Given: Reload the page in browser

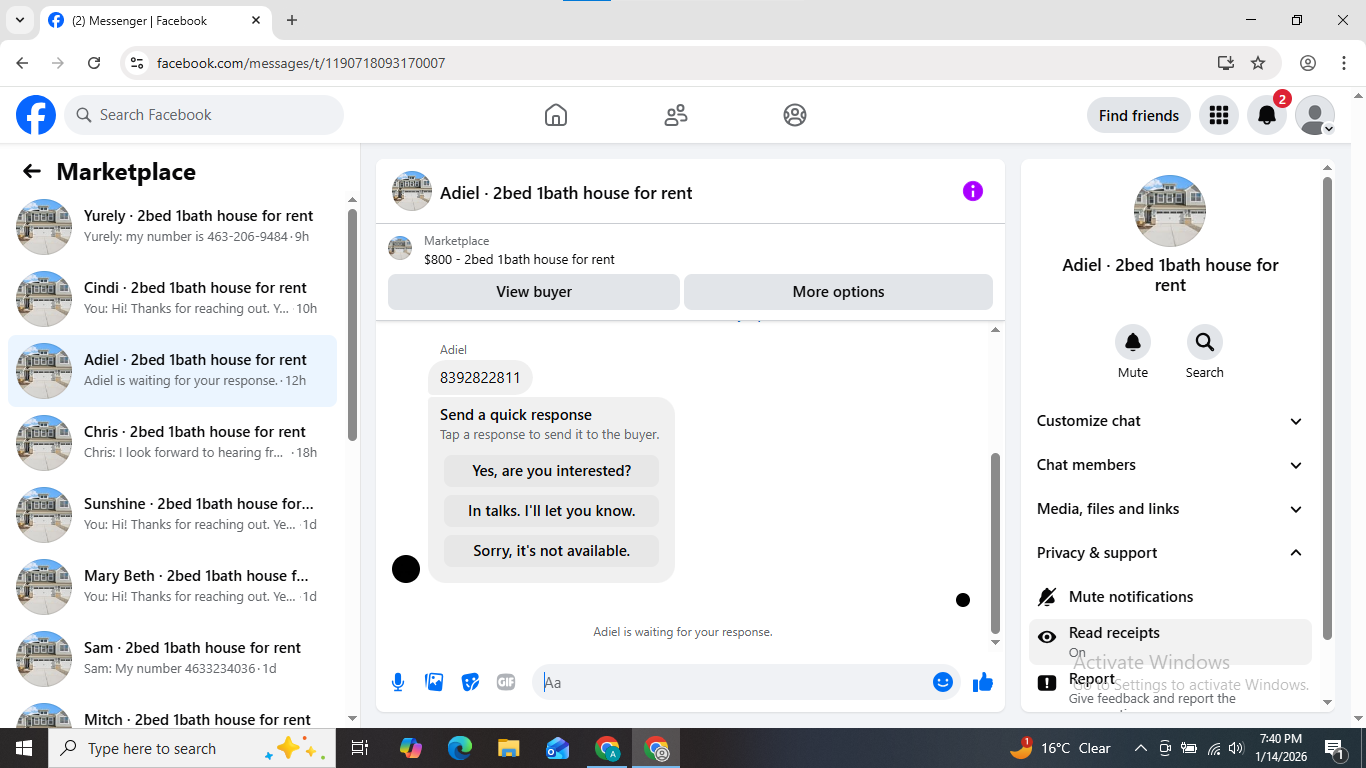Looking at the screenshot, I should (x=94, y=63).
